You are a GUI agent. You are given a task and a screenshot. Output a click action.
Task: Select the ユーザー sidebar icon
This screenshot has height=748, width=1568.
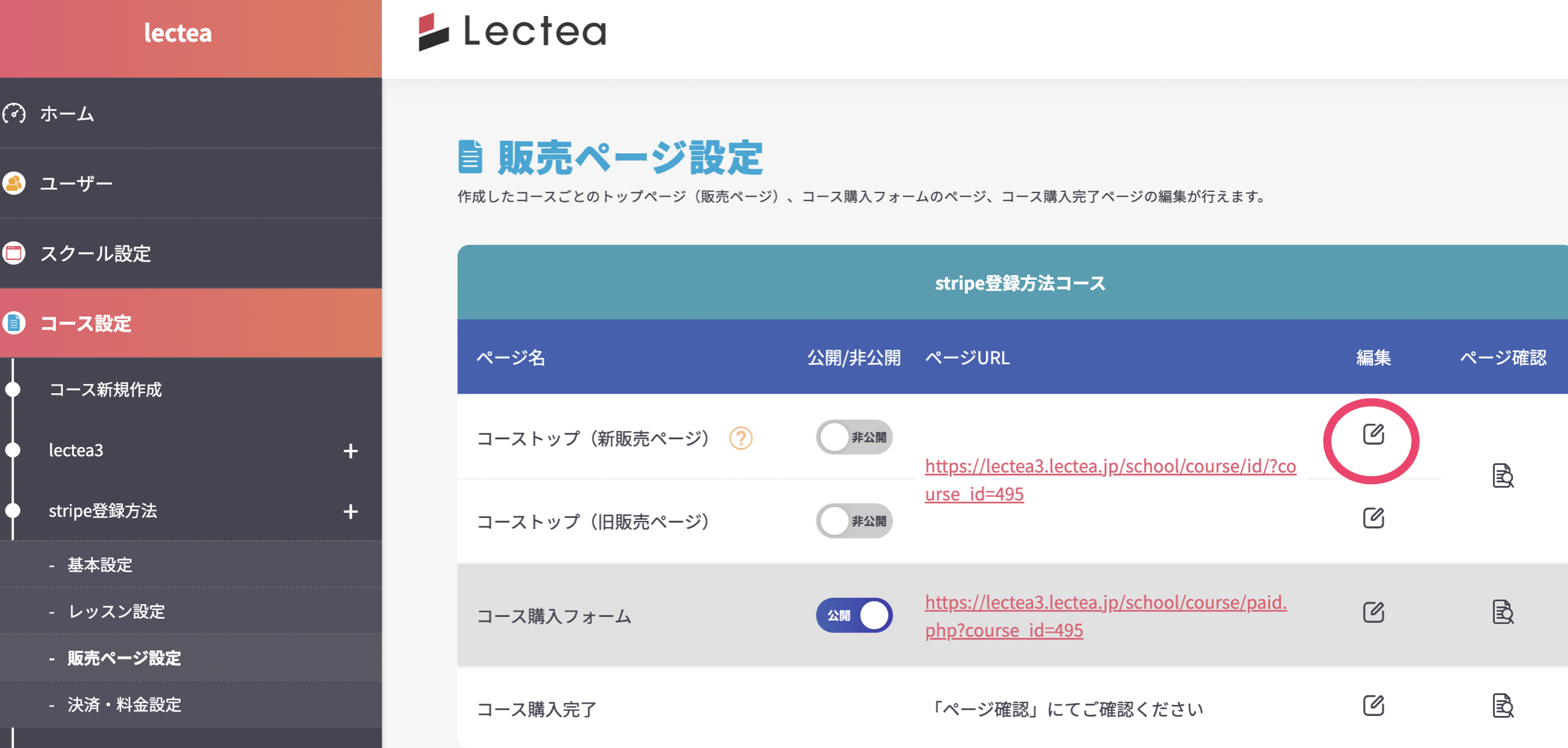pyautogui.click(x=15, y=183)
